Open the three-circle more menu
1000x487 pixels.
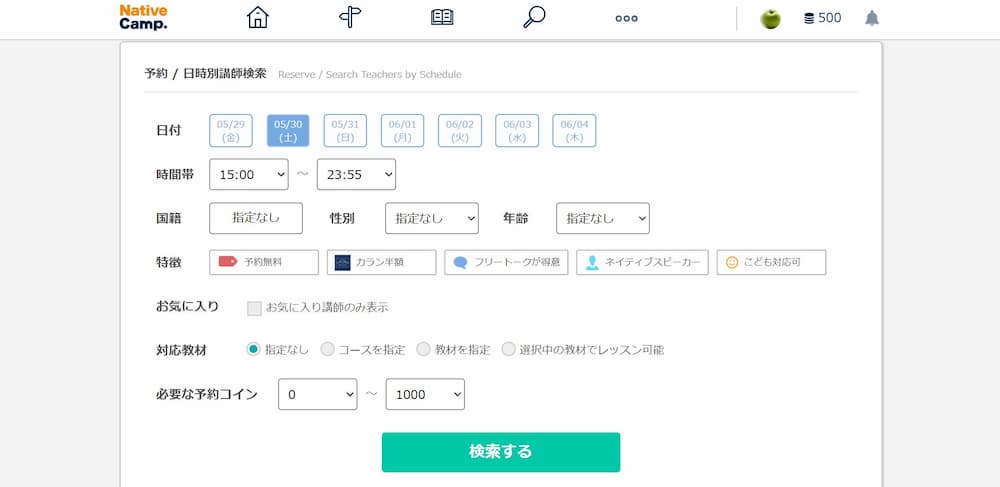click(x=626, y=18)
